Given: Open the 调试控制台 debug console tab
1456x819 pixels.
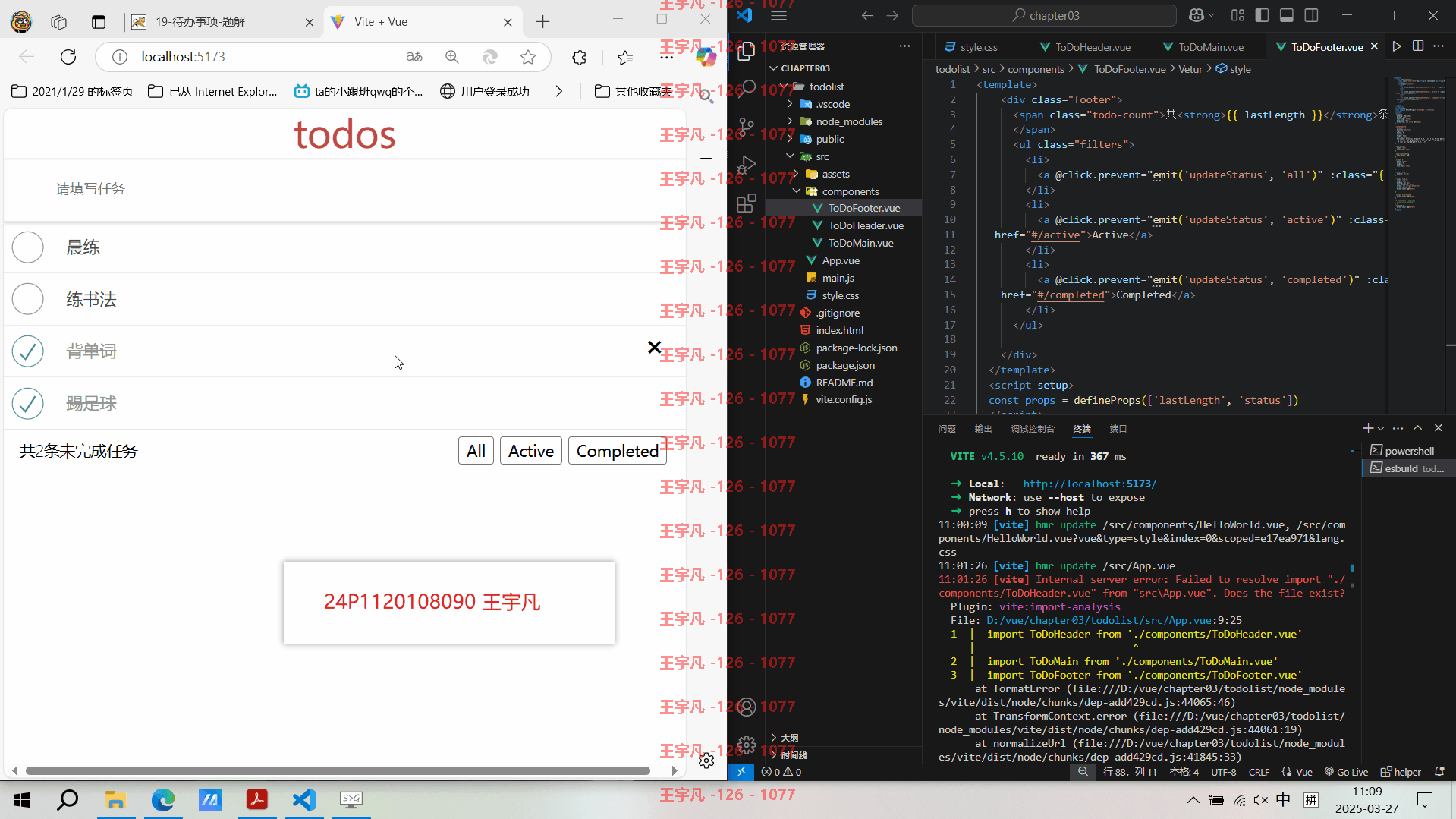Looking at the screenshot, I should click(x=1033, y=429).
